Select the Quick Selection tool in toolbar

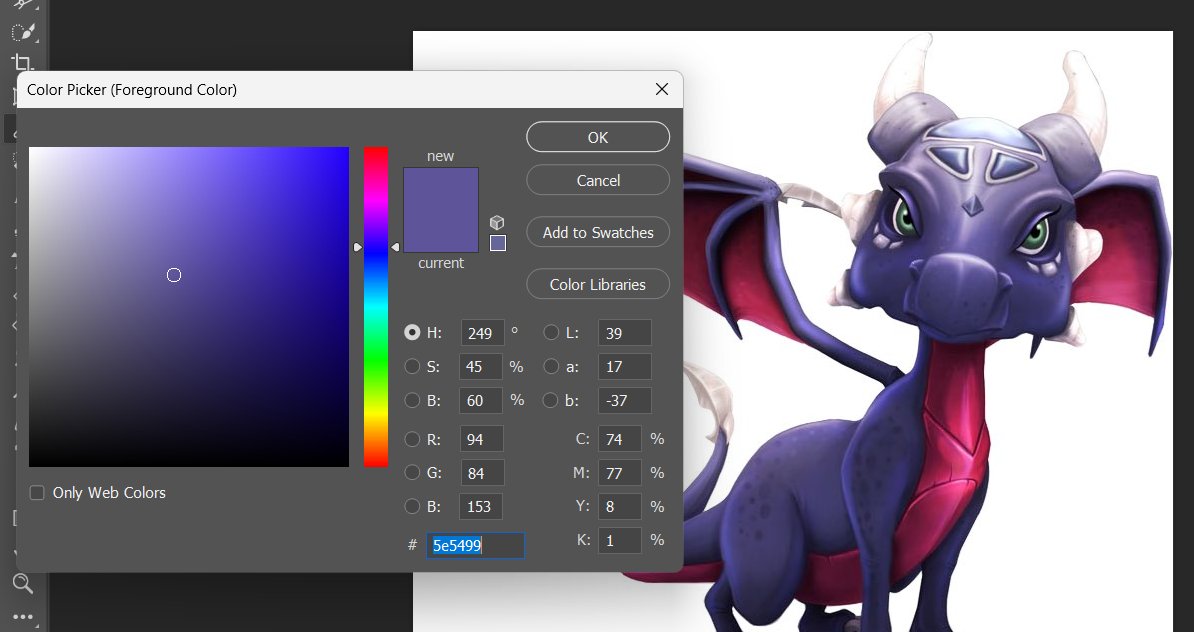(x=24, y=33)
